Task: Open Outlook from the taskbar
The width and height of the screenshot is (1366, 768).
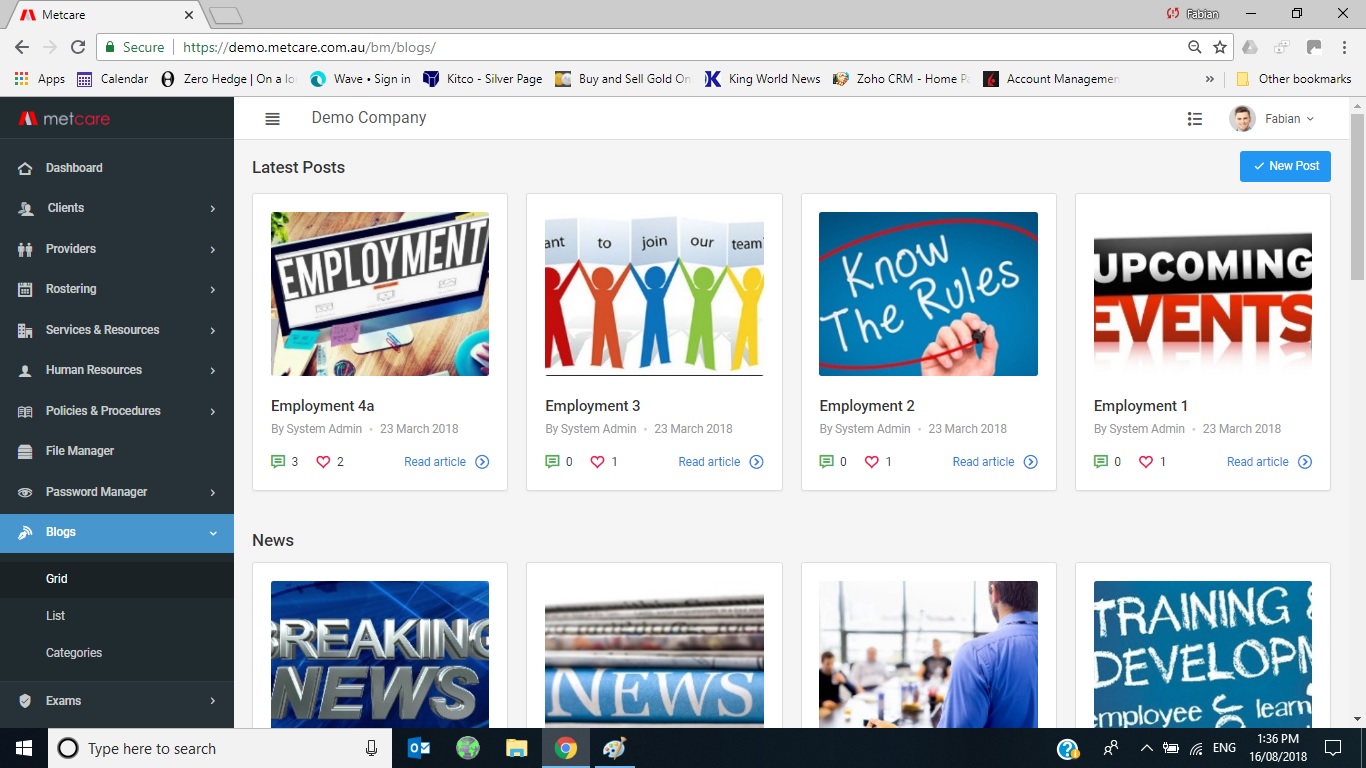Action: [x=419, y=748]
